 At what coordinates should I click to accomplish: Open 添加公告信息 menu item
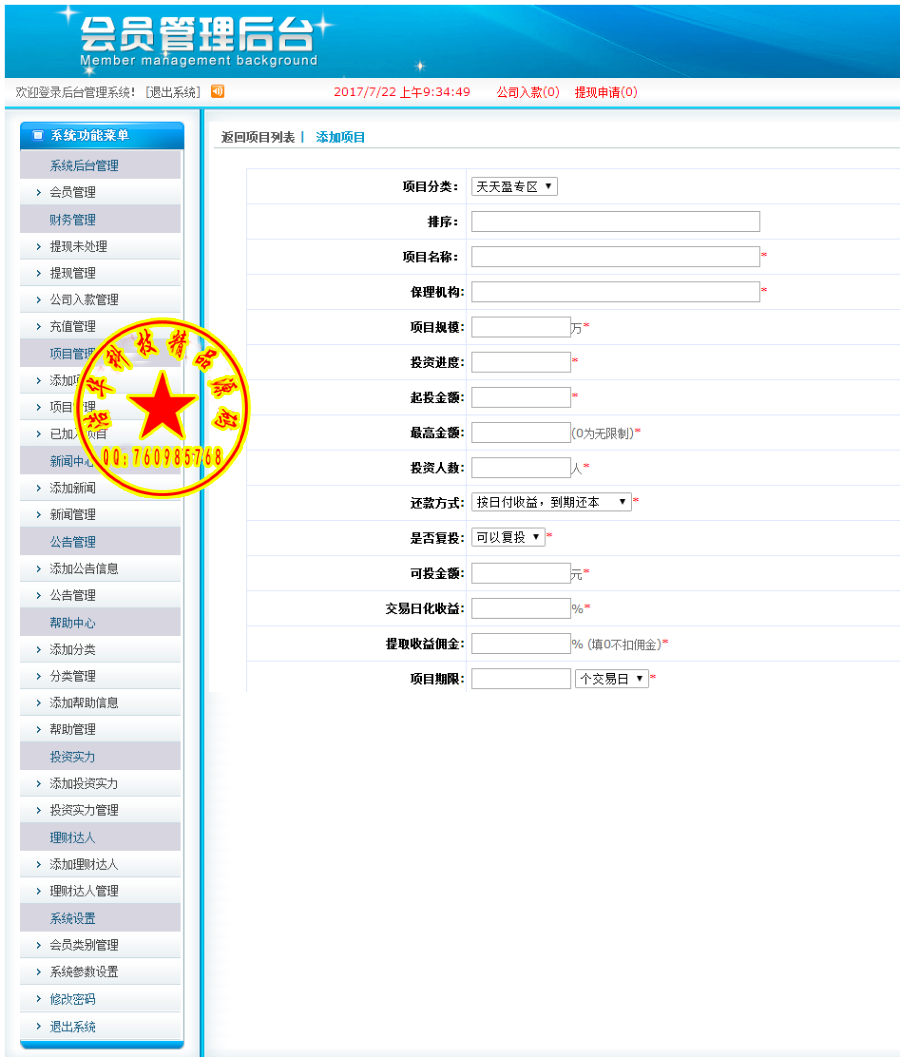84,568
